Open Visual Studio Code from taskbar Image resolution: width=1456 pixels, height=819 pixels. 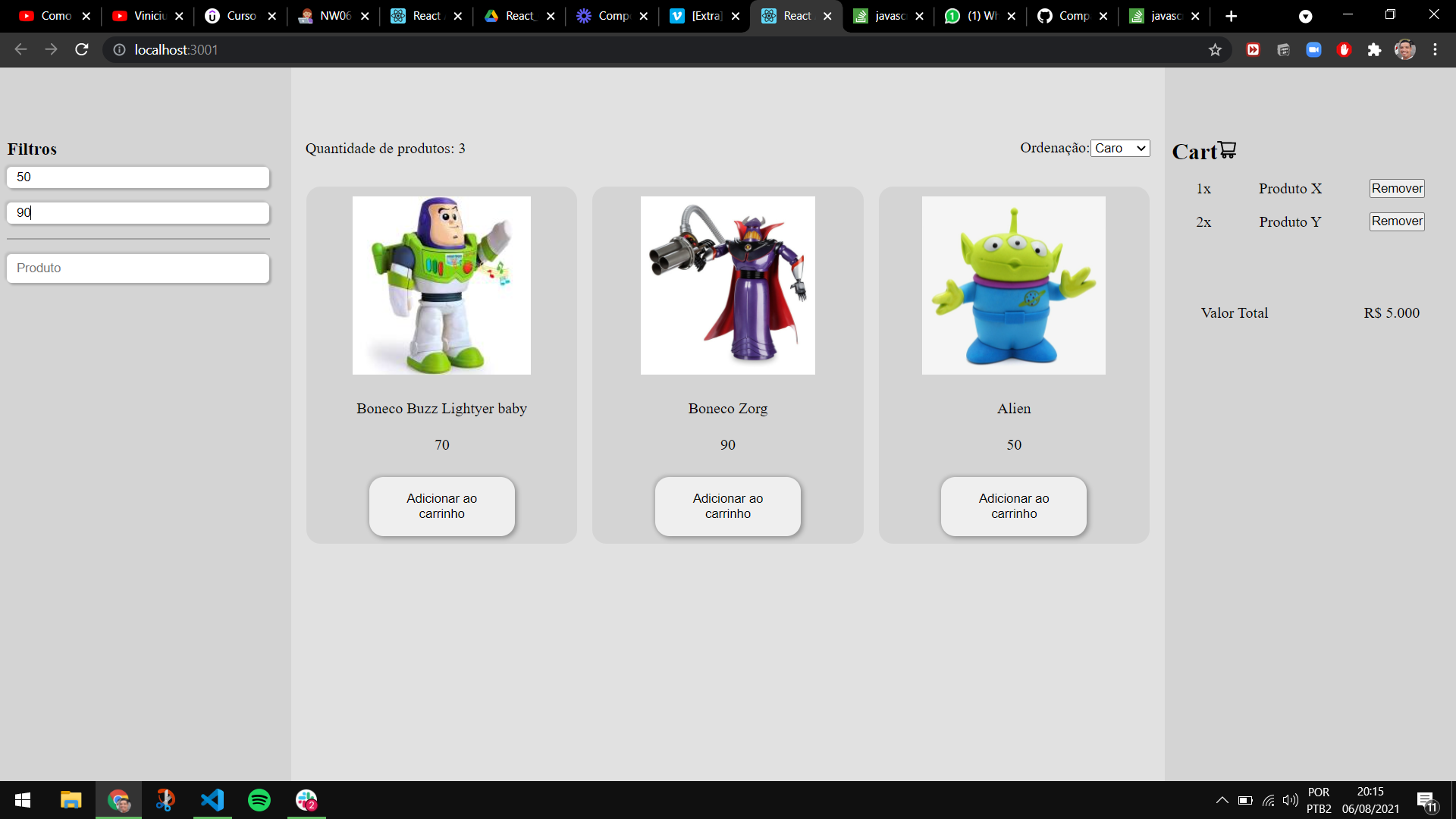(x=212, y=800)
